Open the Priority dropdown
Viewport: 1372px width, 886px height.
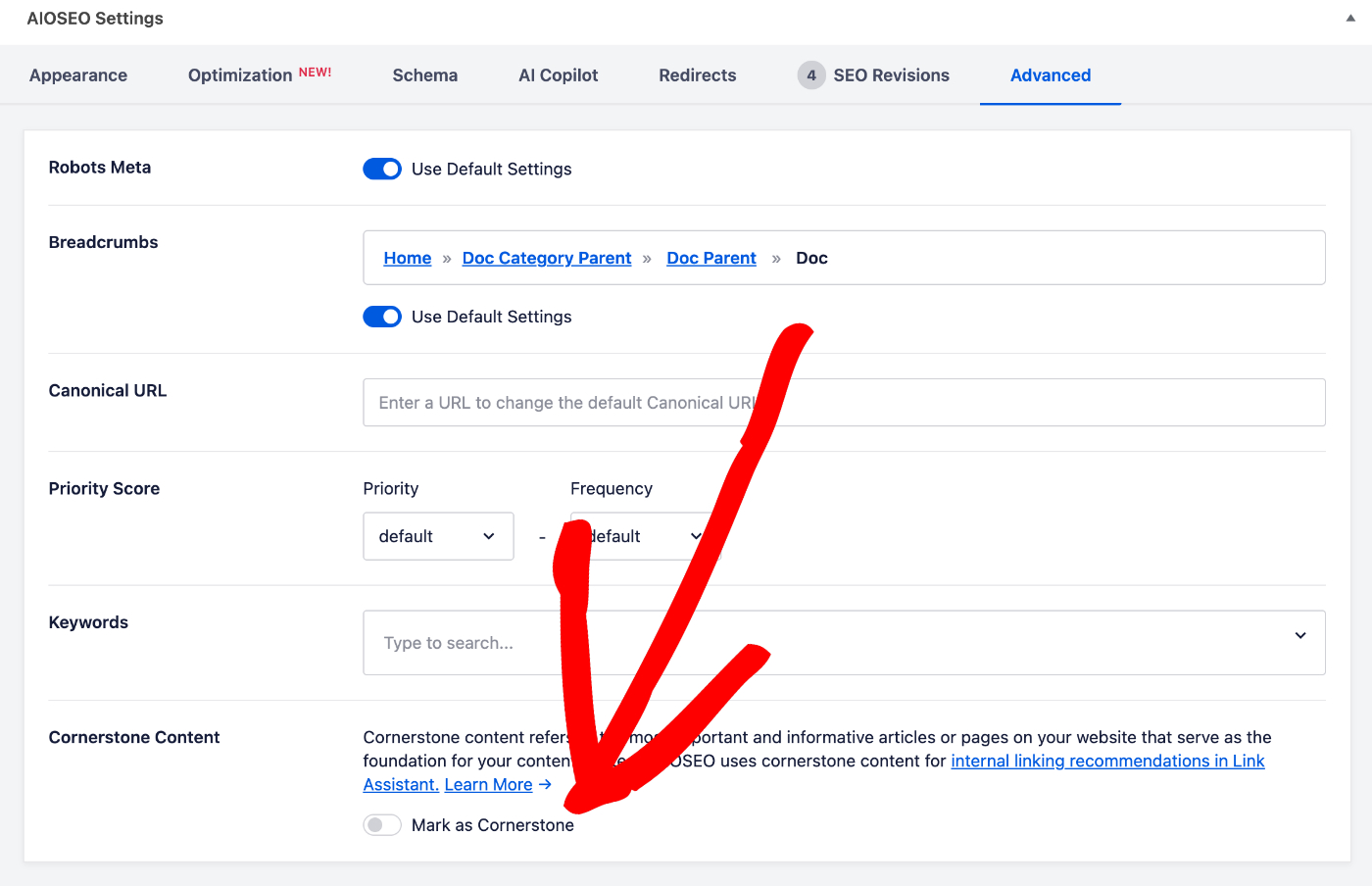coord(438,536)
